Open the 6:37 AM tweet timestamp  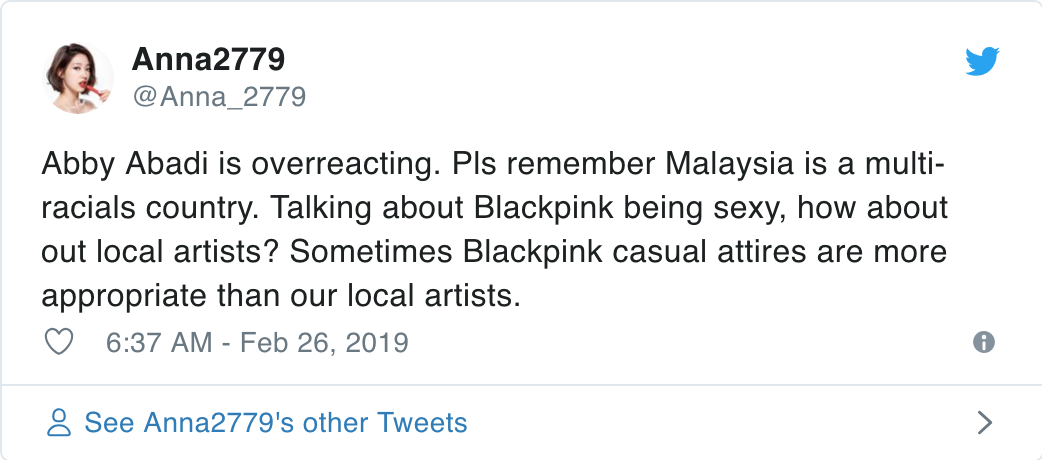click(159, 343)
